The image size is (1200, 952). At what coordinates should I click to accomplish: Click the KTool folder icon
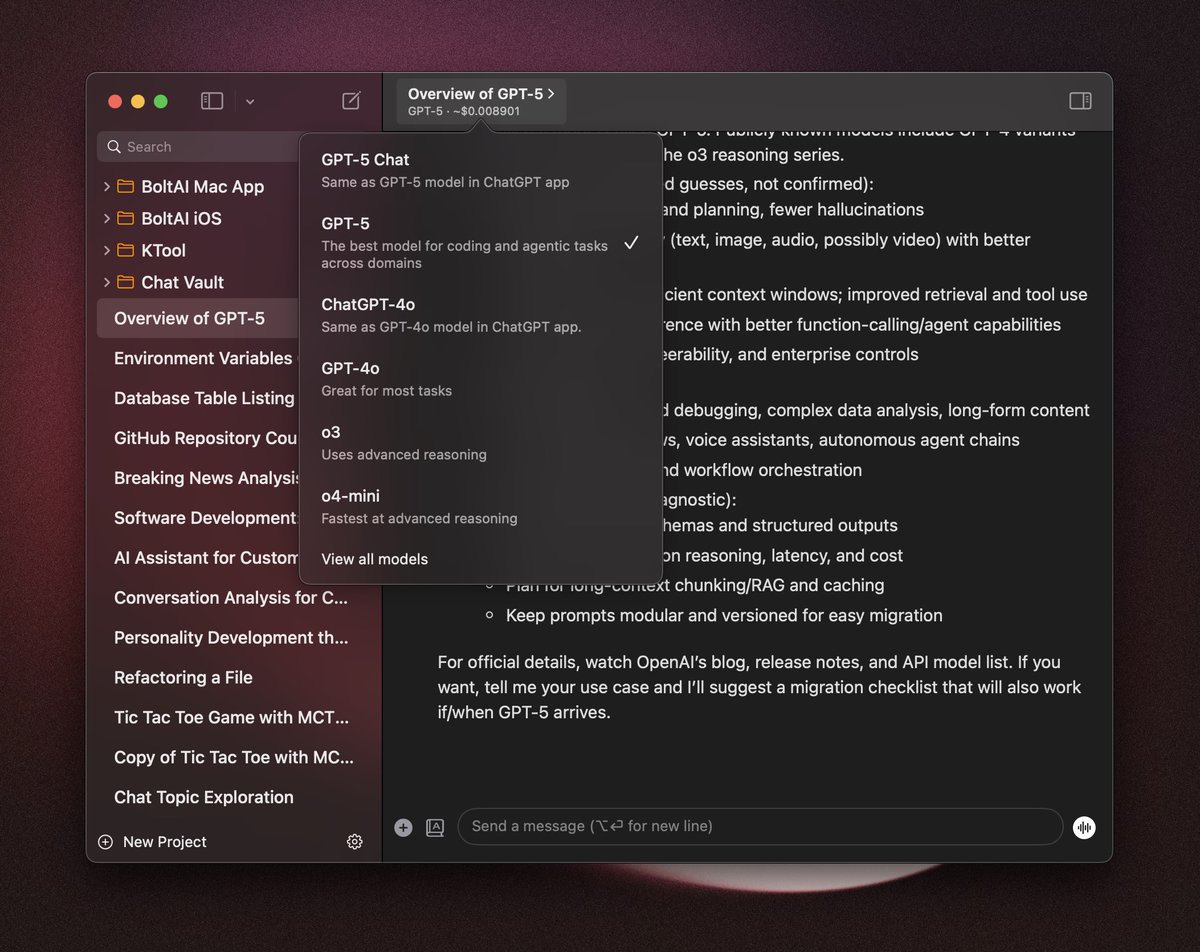[x=125, y=250]
